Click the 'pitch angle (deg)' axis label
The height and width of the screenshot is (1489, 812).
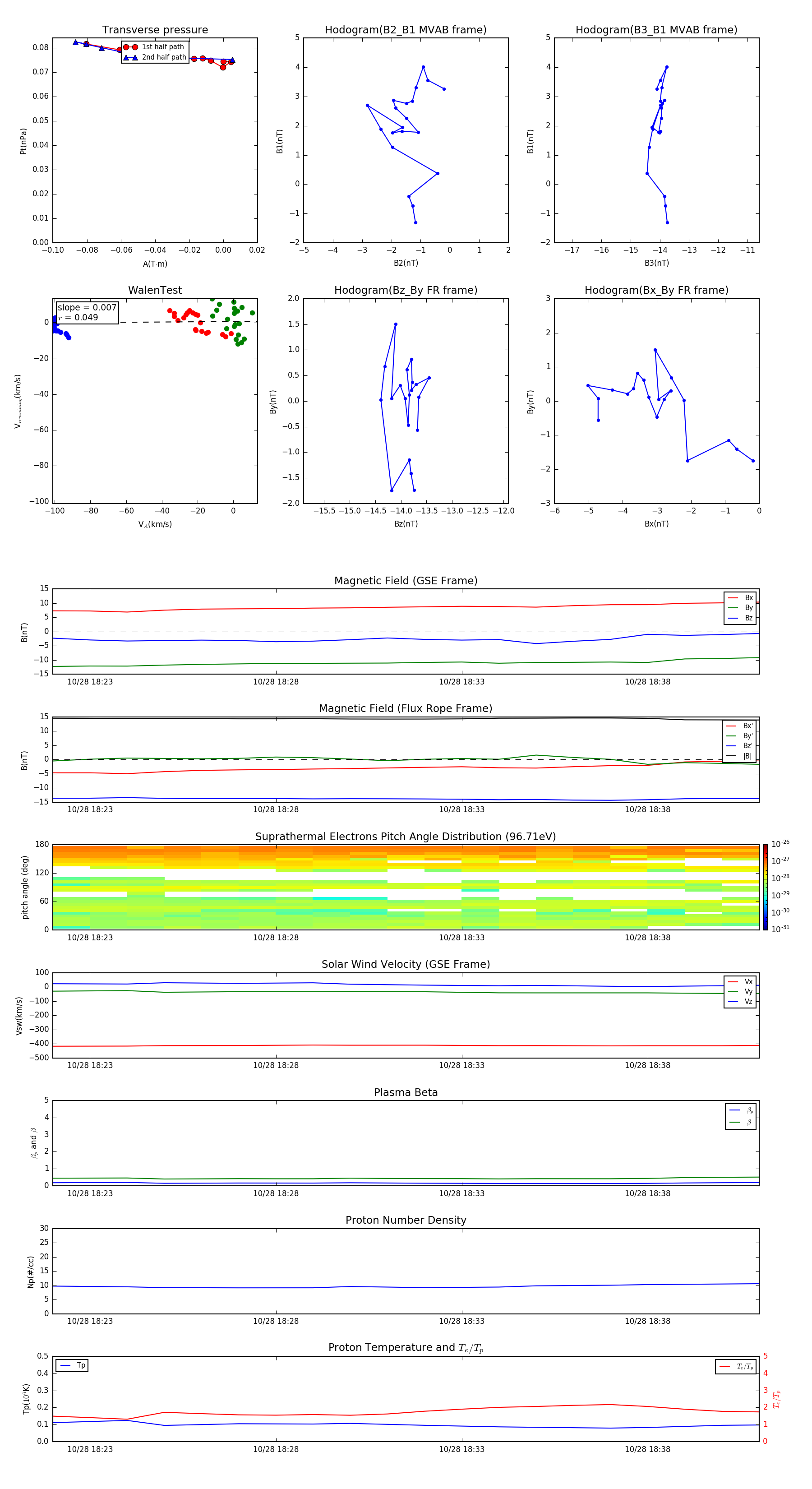[x=25, y=887]
